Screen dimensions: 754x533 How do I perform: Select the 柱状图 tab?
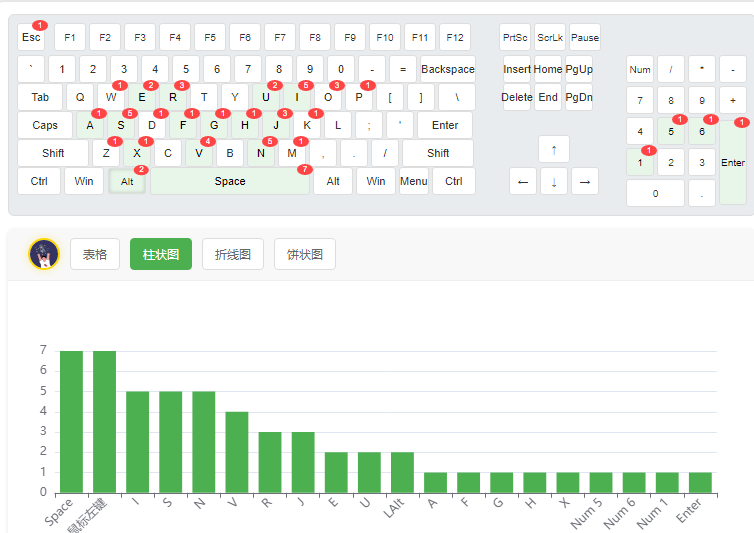[x=161, y=254]
